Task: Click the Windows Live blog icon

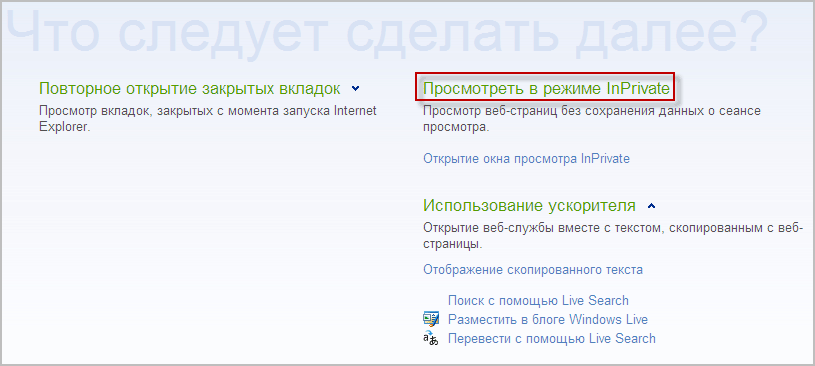Action: coord(431,319)
